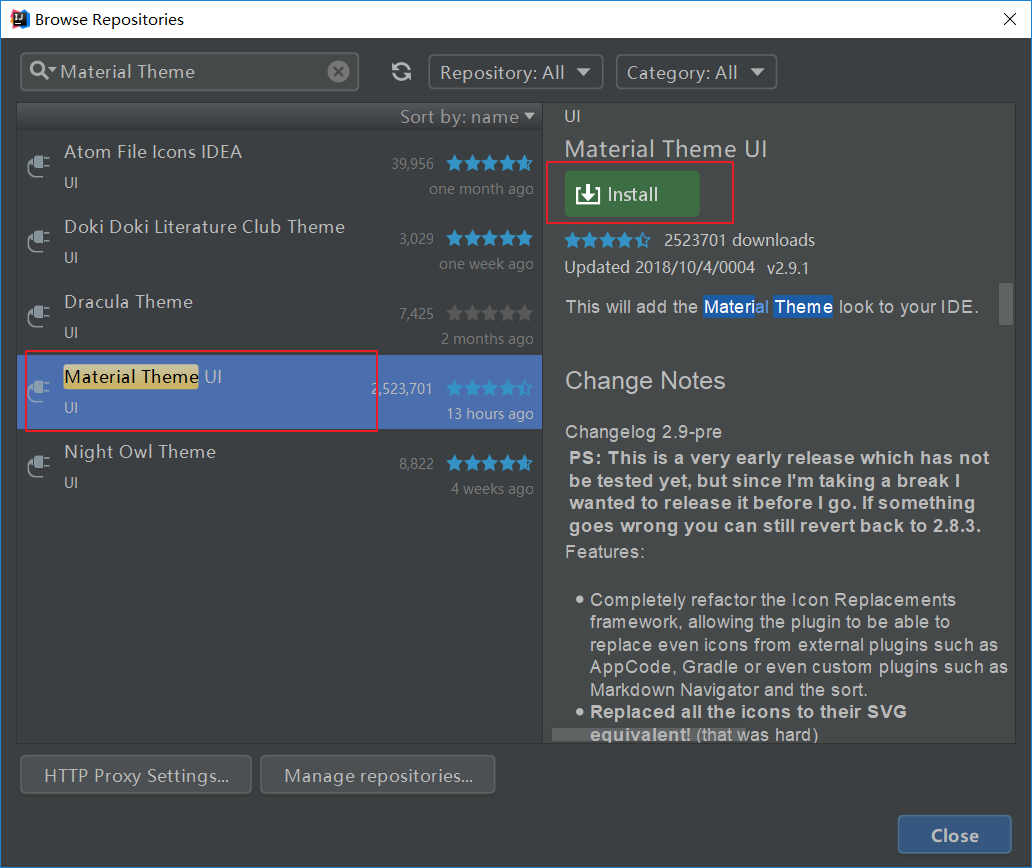The height and width of the screenshot is (868, 1032).
Task: Click the '13 hours ago' timestamp
Action: click(x=490, y=414)
